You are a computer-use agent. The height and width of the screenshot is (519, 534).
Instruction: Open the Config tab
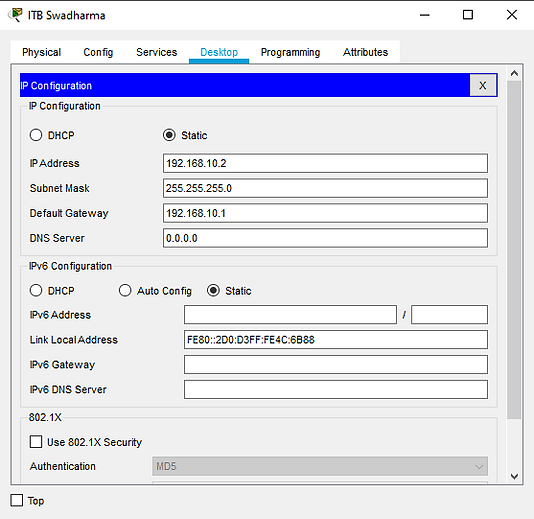tap(98, 52)
